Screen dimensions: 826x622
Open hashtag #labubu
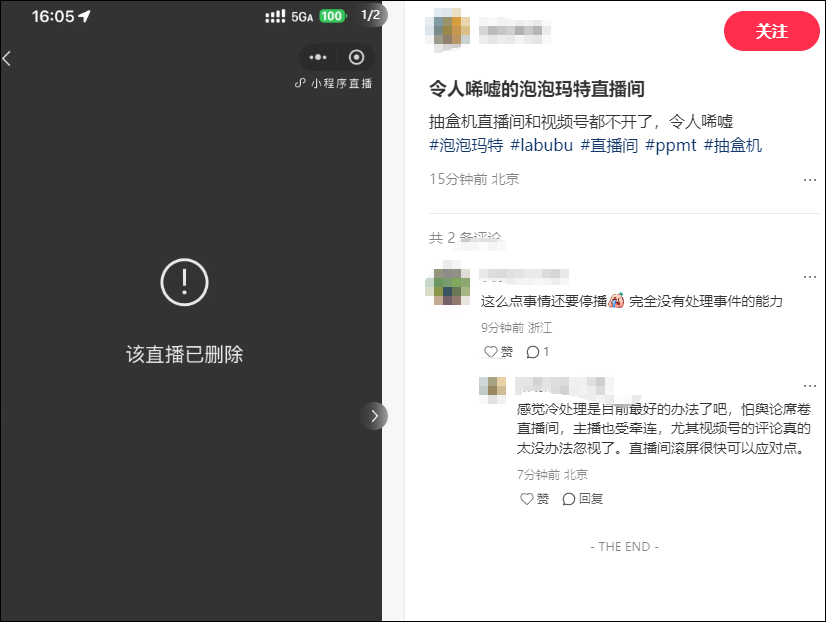[x=542, y=145]
